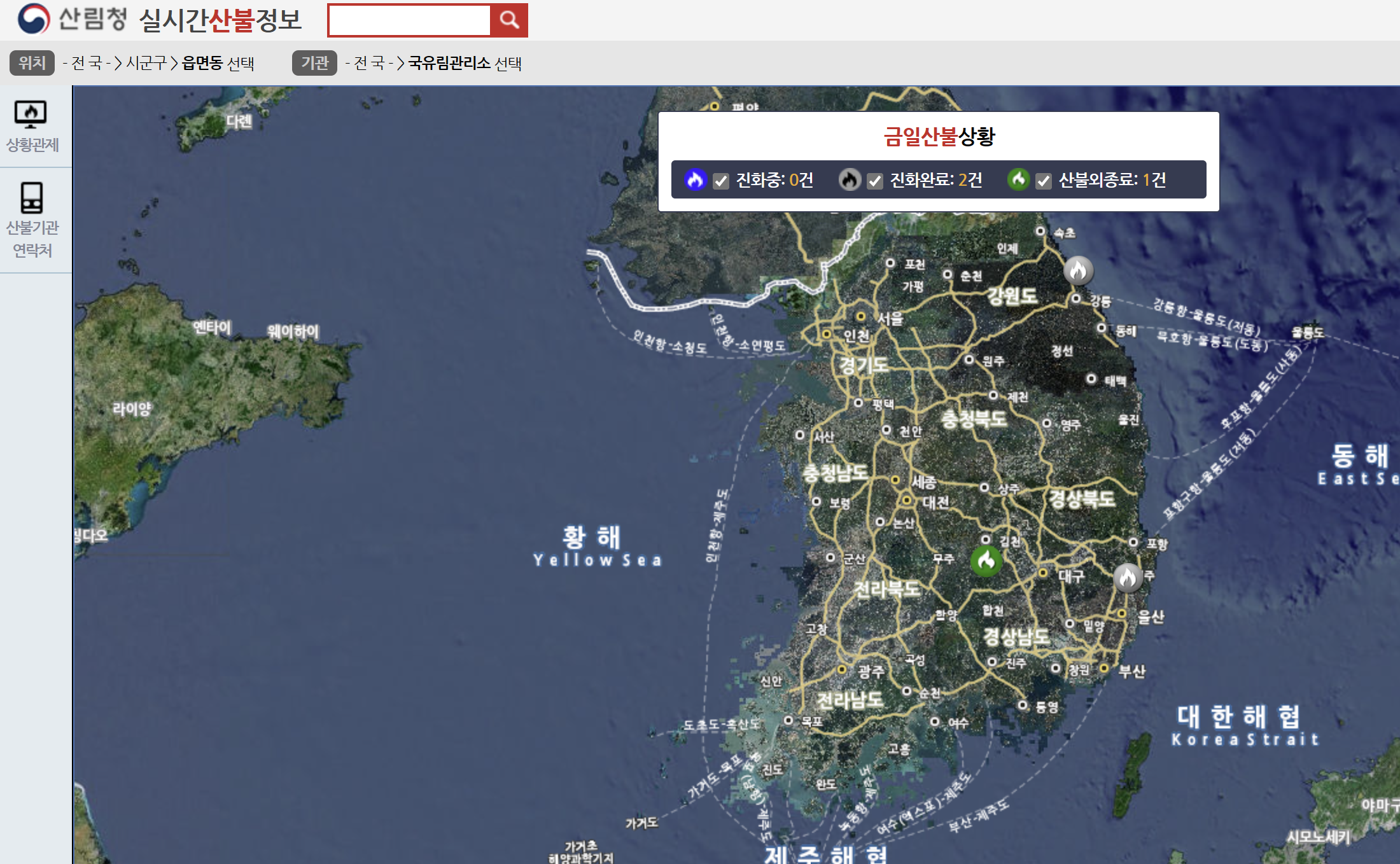The height and width of the screenshot is (864, 1400).
Task: Expand the 국유림관리소 agency selector
Action: click(x=449, y=63)
